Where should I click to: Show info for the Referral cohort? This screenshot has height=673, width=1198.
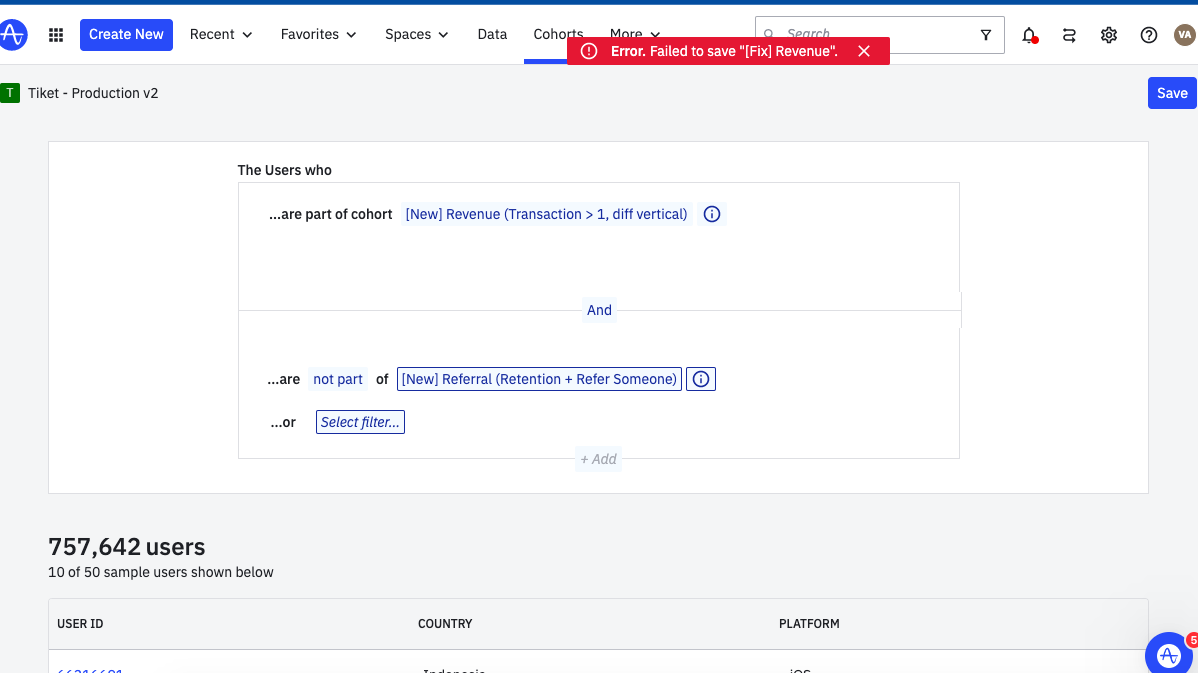click(701, 380)
